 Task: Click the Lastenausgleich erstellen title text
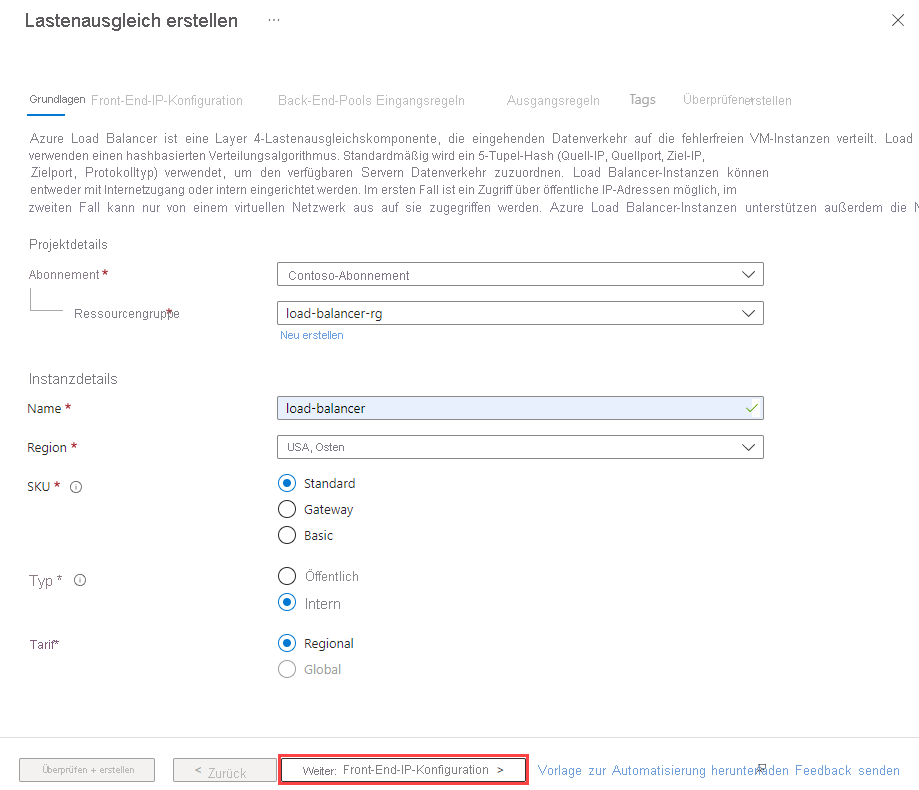pyautogui.click(x=131, y=21)
